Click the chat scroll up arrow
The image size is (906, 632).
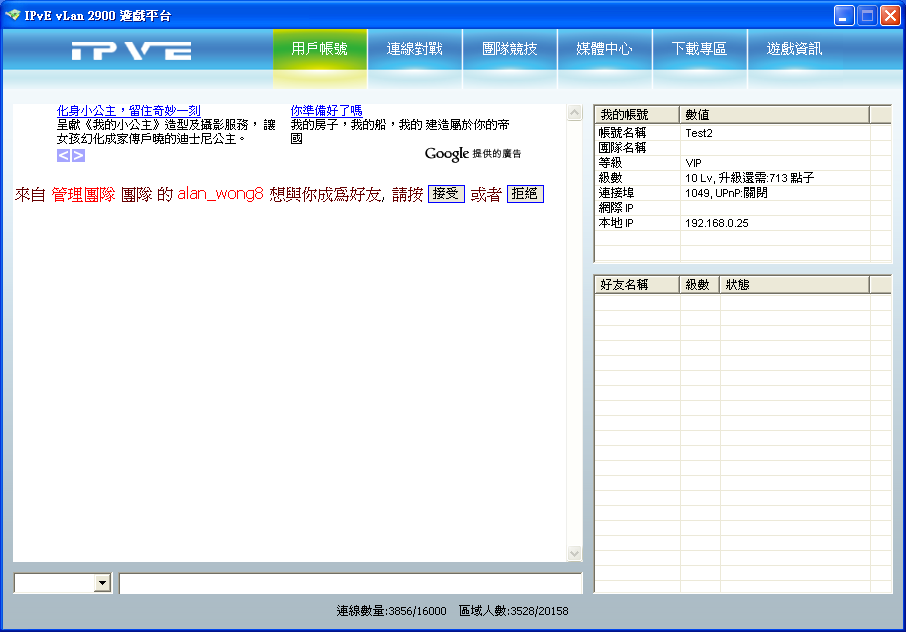(x=574, y=113)
